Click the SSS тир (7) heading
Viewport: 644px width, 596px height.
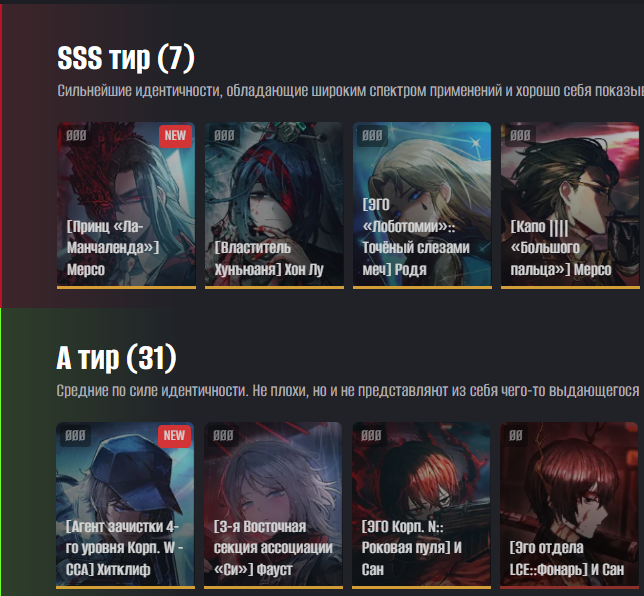tap(126, 58)
